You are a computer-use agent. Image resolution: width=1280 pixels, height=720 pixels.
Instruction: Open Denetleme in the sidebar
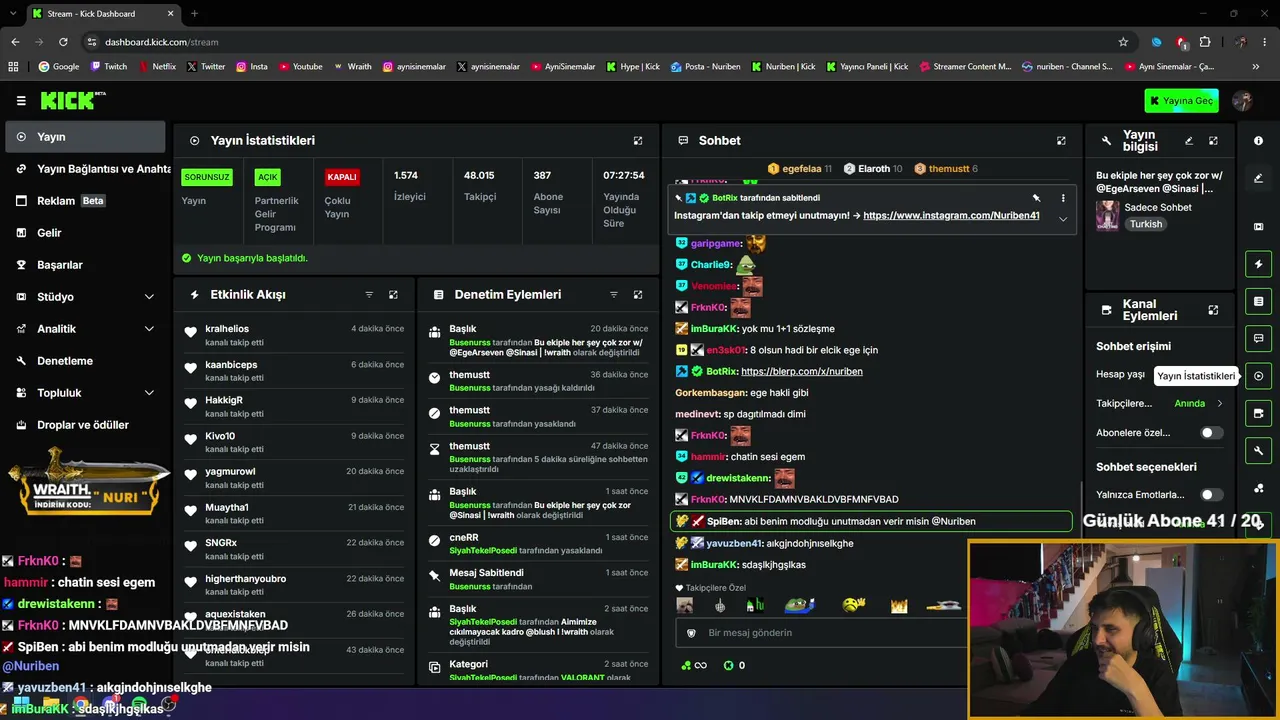(x=86, y=361)
